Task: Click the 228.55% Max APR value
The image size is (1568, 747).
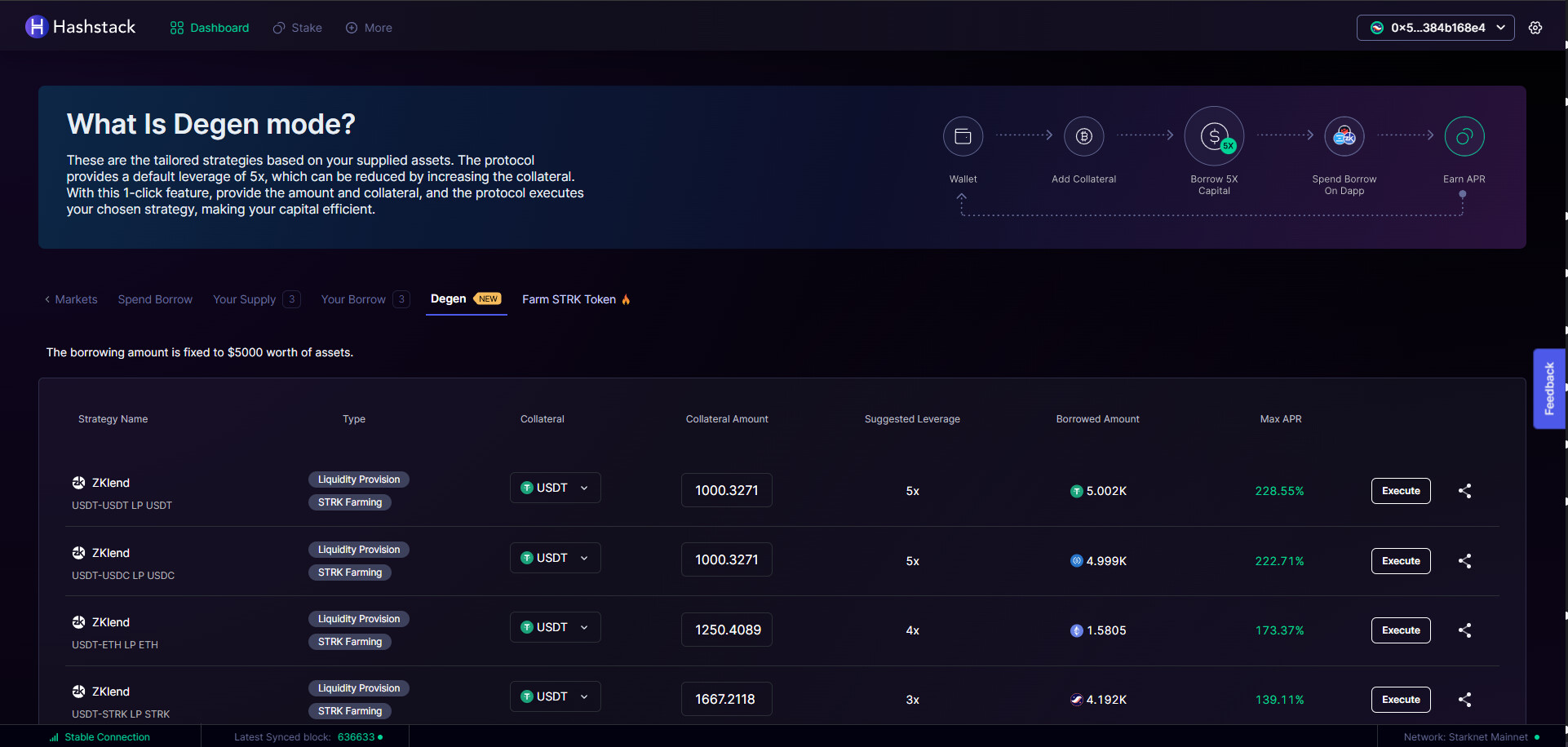Action: [x=1279, y=491]
